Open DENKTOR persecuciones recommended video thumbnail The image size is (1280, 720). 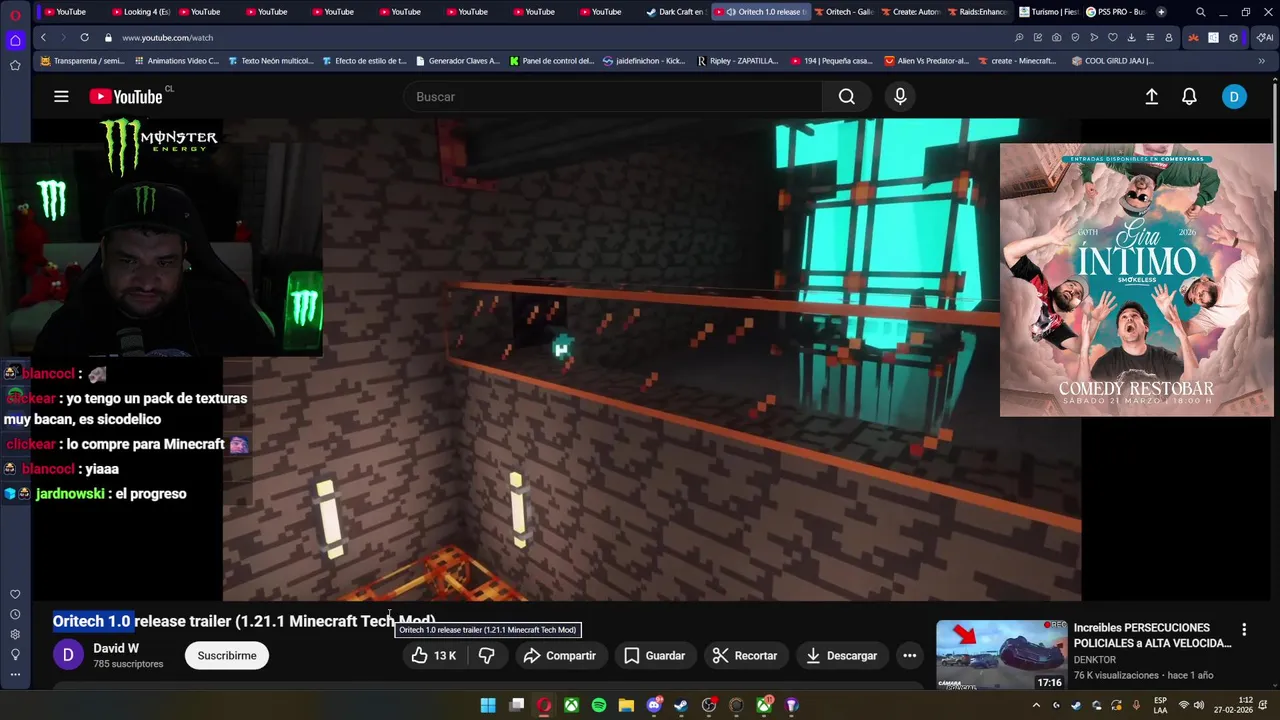pos(1001,655)
